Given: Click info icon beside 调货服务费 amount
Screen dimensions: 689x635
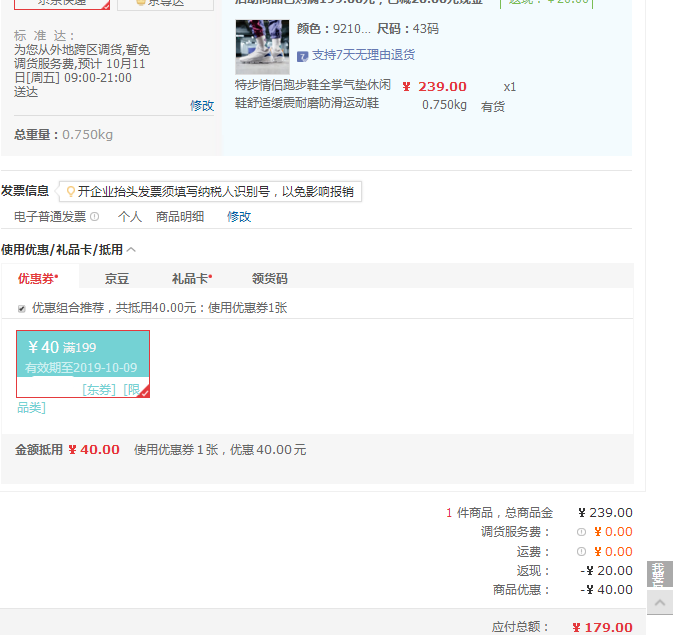Looking at the screenshot, I should [581, 532].
